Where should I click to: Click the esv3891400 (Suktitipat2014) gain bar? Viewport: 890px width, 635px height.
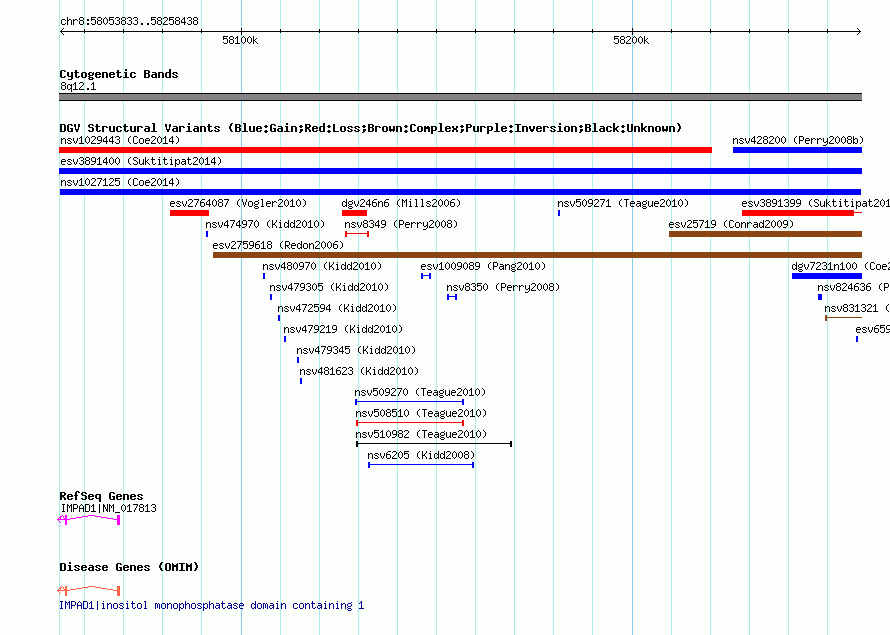pyautogui.click(x=460, y=171)
